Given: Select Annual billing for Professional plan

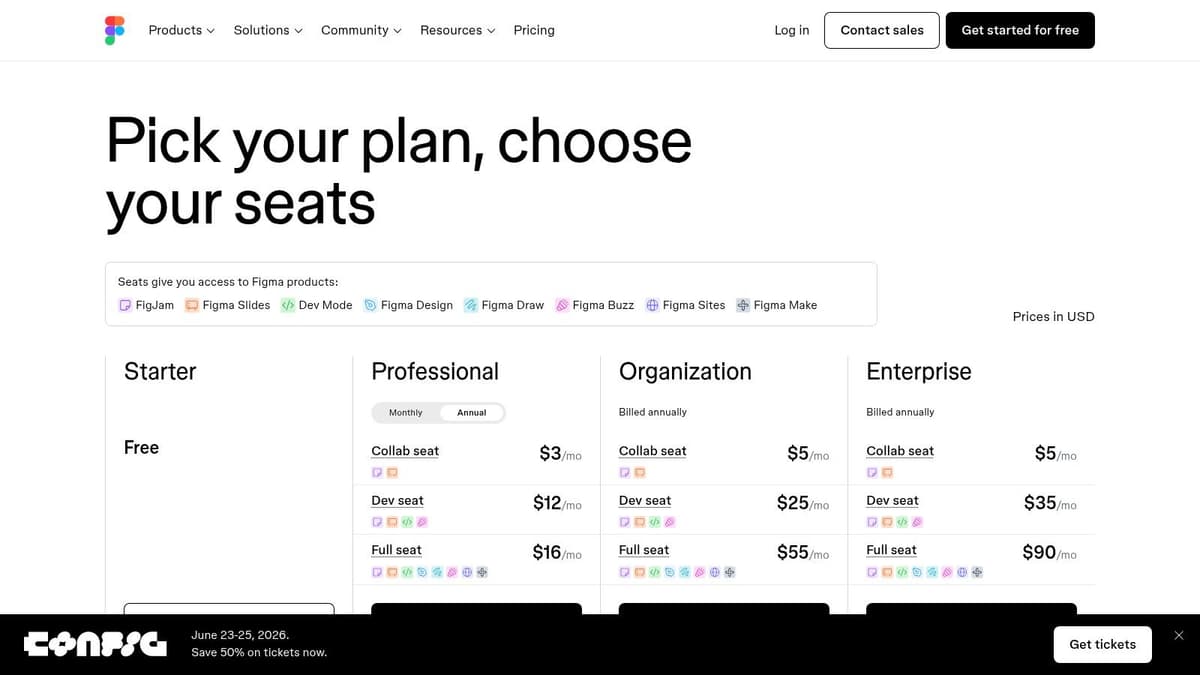Looking at the screenshot, I should tap(471, 412).
